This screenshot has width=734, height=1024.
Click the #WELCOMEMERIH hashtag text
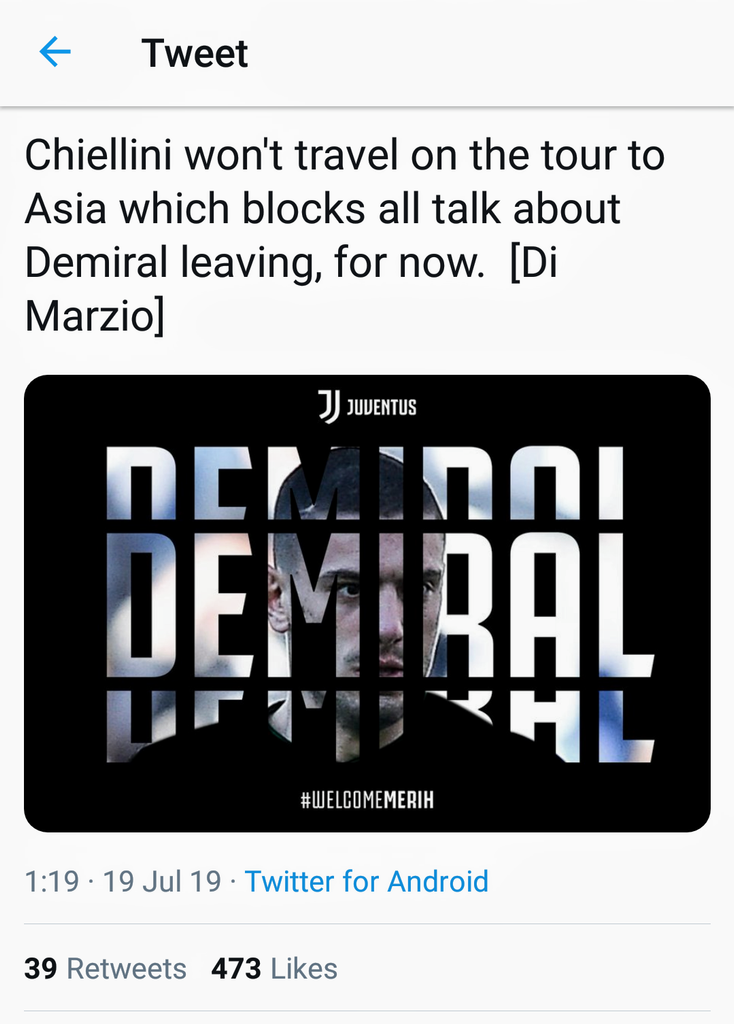pos(367,801)
